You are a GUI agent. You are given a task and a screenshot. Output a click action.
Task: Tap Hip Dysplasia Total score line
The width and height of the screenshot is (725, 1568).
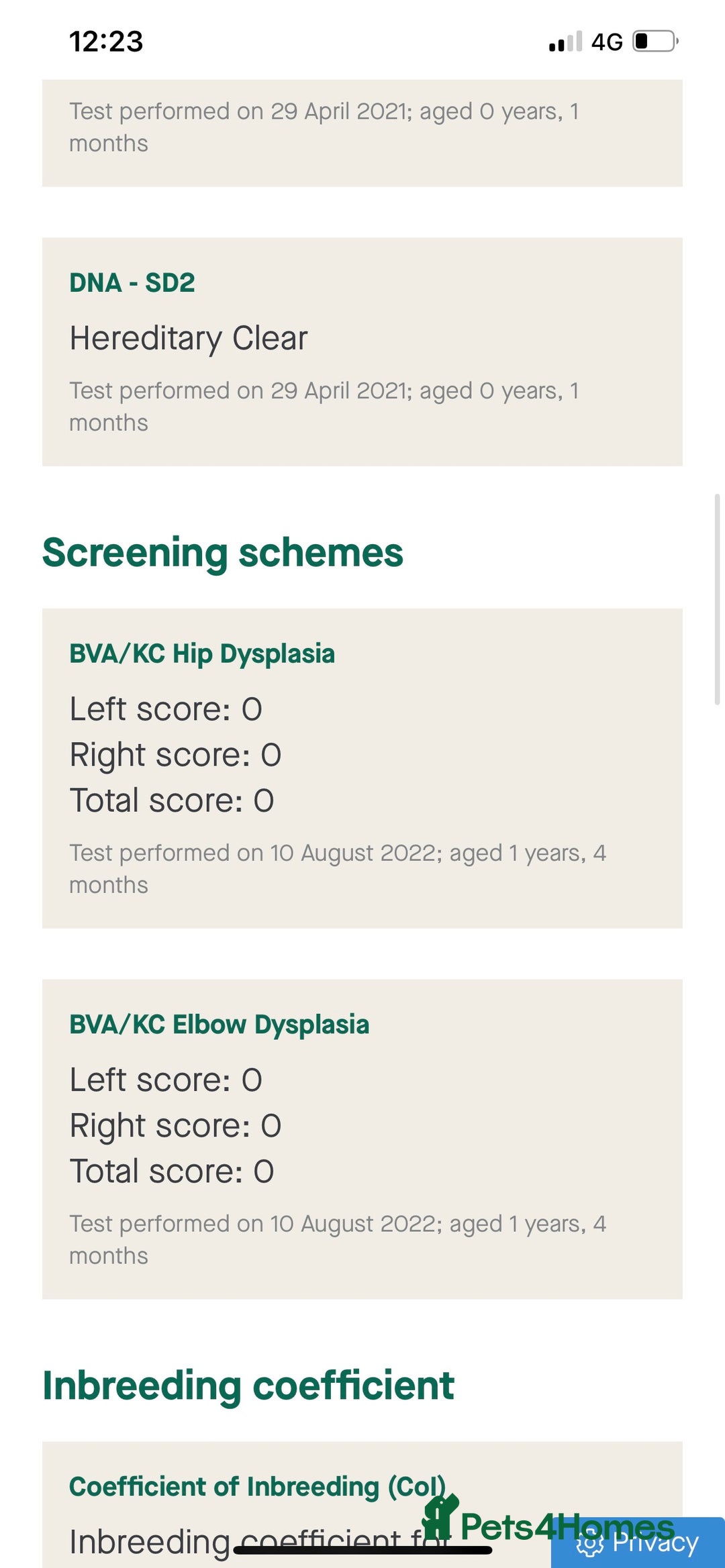[172, 800]
